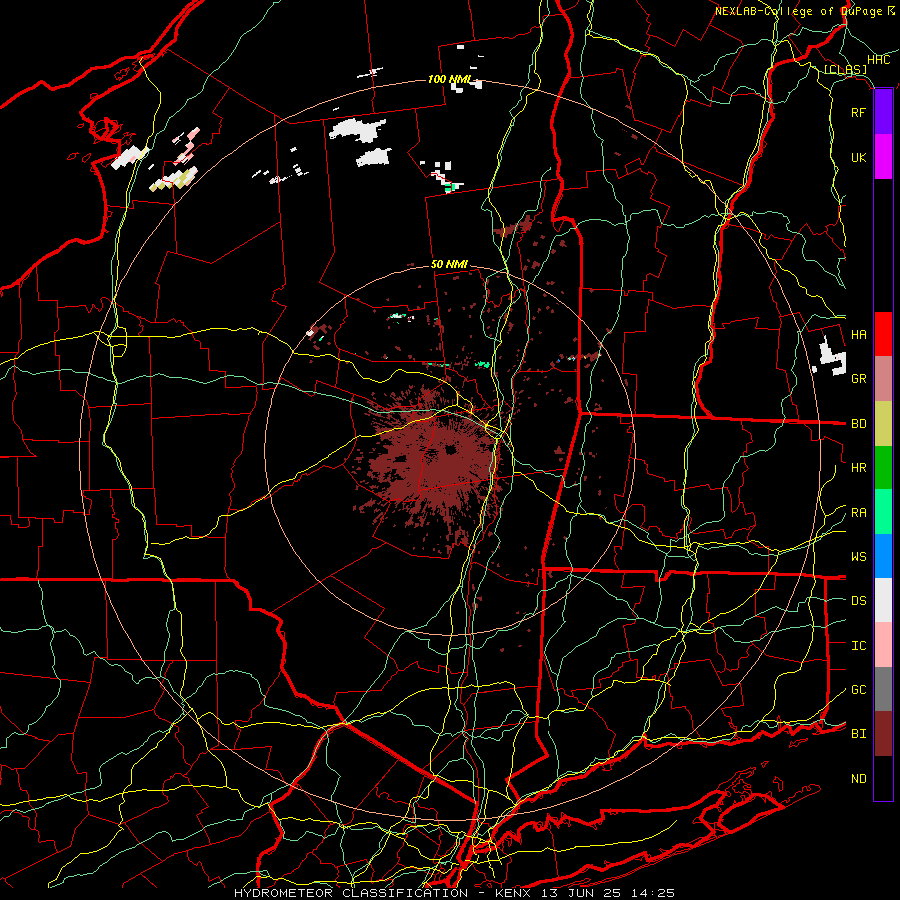Click the "ND" legend label

(x=858, y=779)
